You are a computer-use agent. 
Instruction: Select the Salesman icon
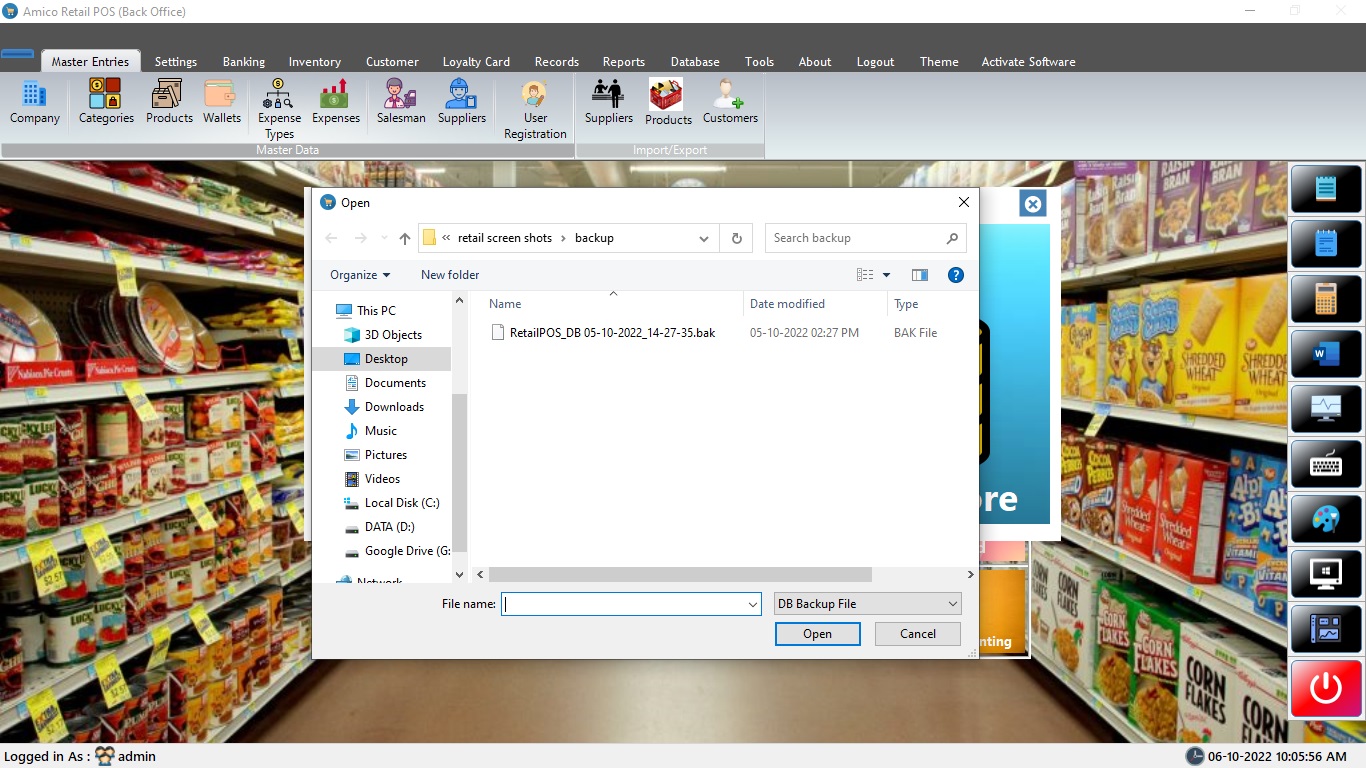[x=401, y=102]
